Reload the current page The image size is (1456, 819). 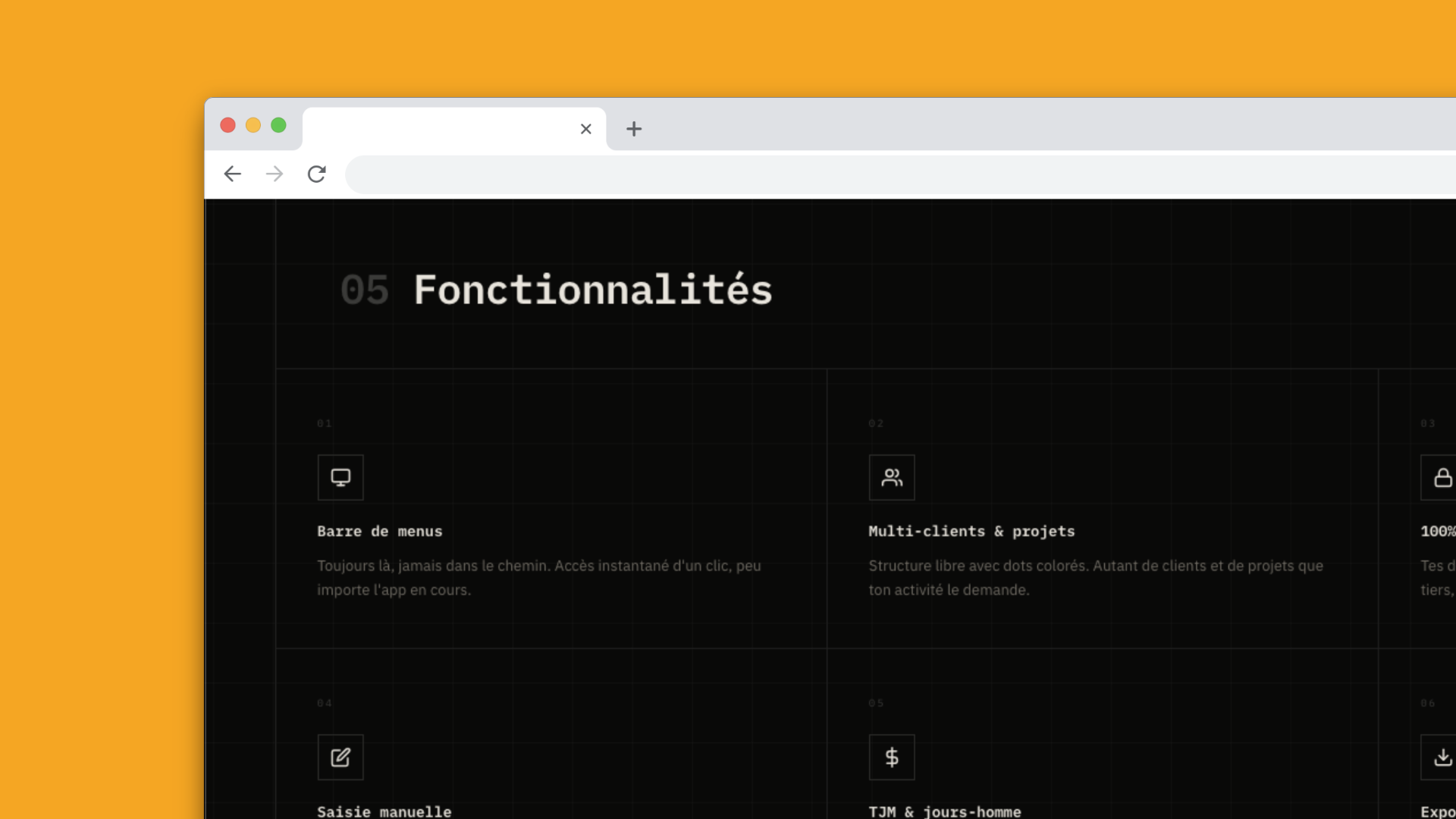[x=317, y=174]
